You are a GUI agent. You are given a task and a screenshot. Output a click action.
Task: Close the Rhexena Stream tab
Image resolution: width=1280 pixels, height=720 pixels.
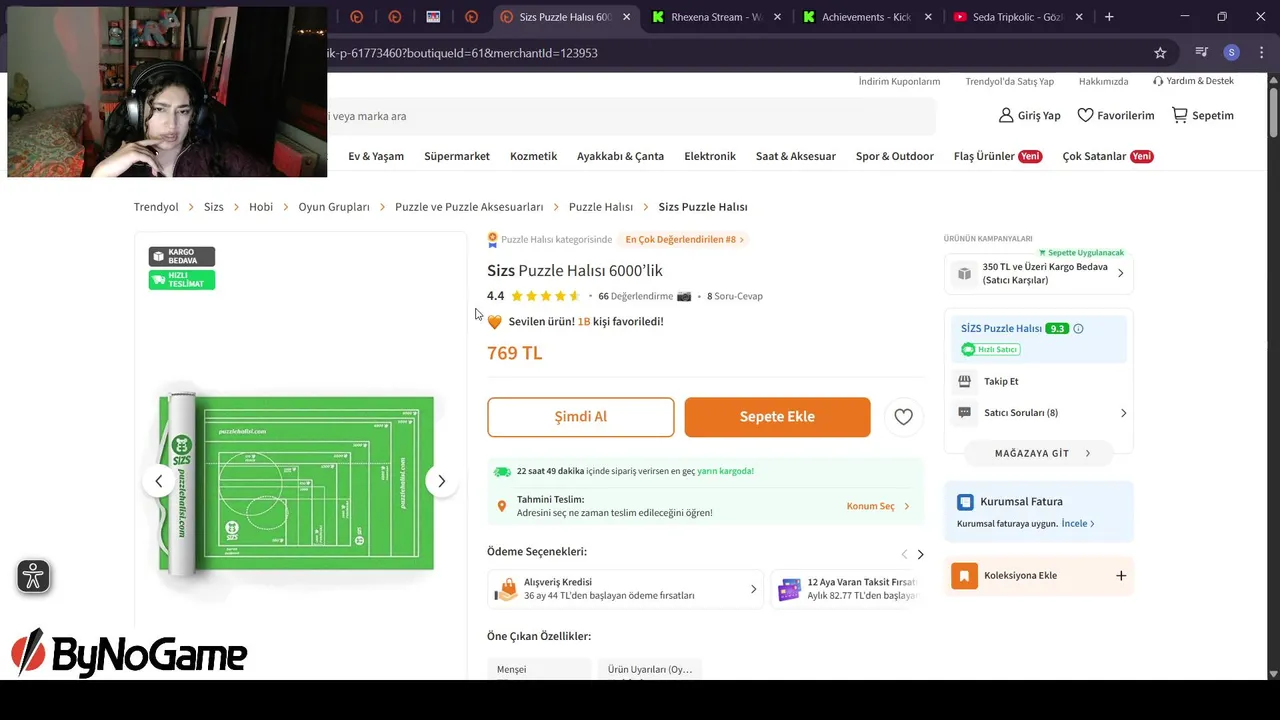click(777, 17)
